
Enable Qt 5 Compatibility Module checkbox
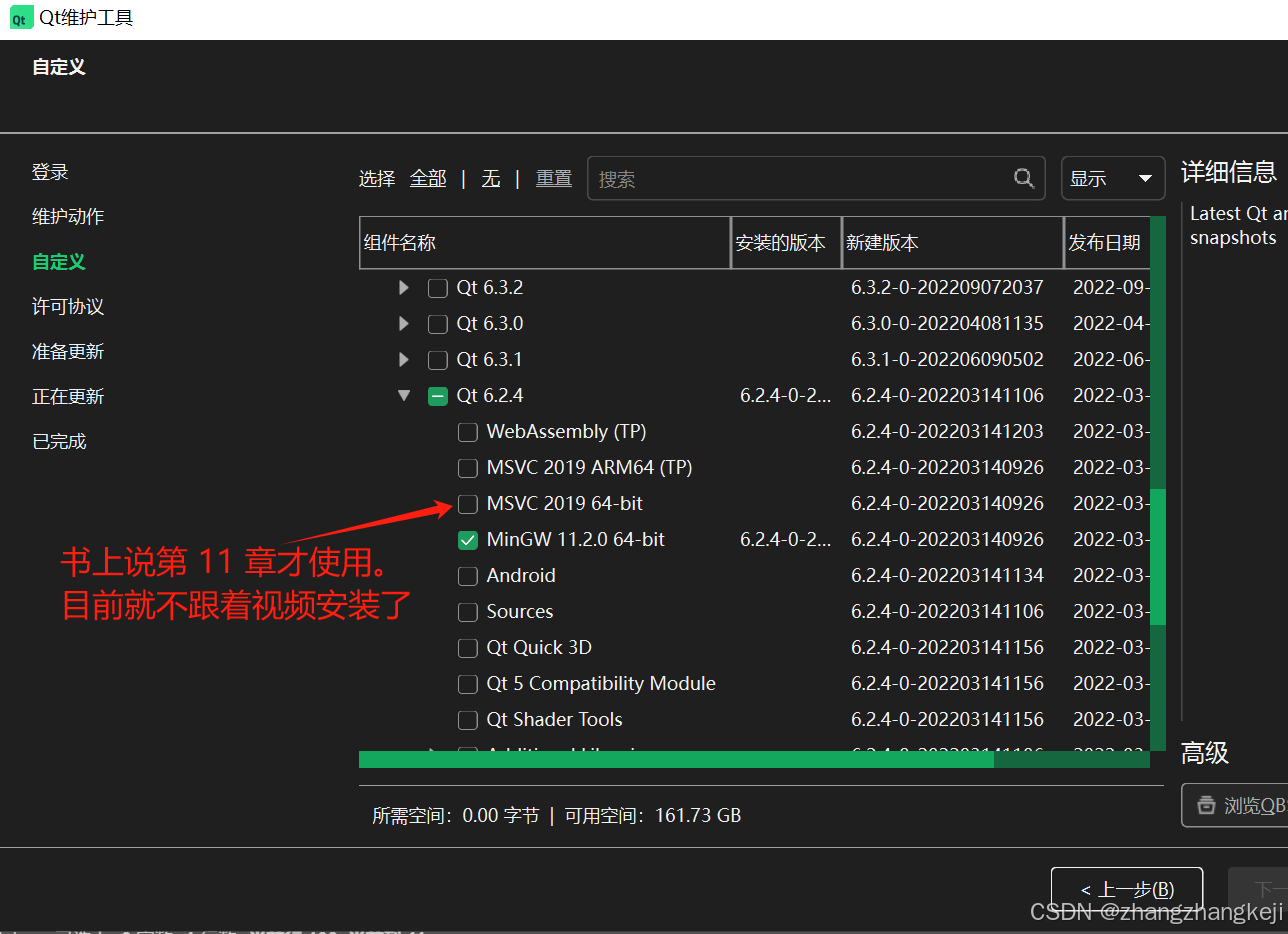click(467, 684)
